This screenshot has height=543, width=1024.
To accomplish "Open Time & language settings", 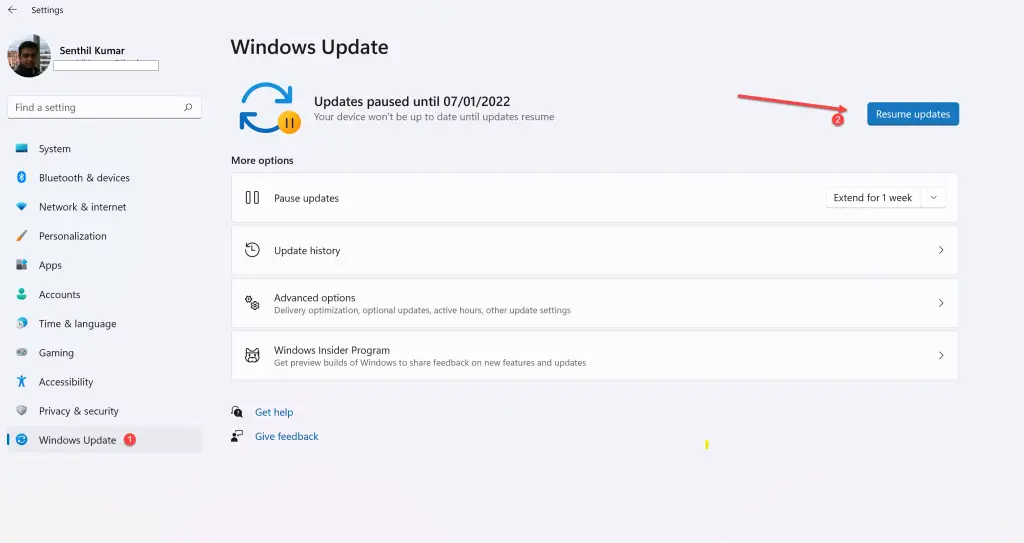I will click(x=104, y=323).
